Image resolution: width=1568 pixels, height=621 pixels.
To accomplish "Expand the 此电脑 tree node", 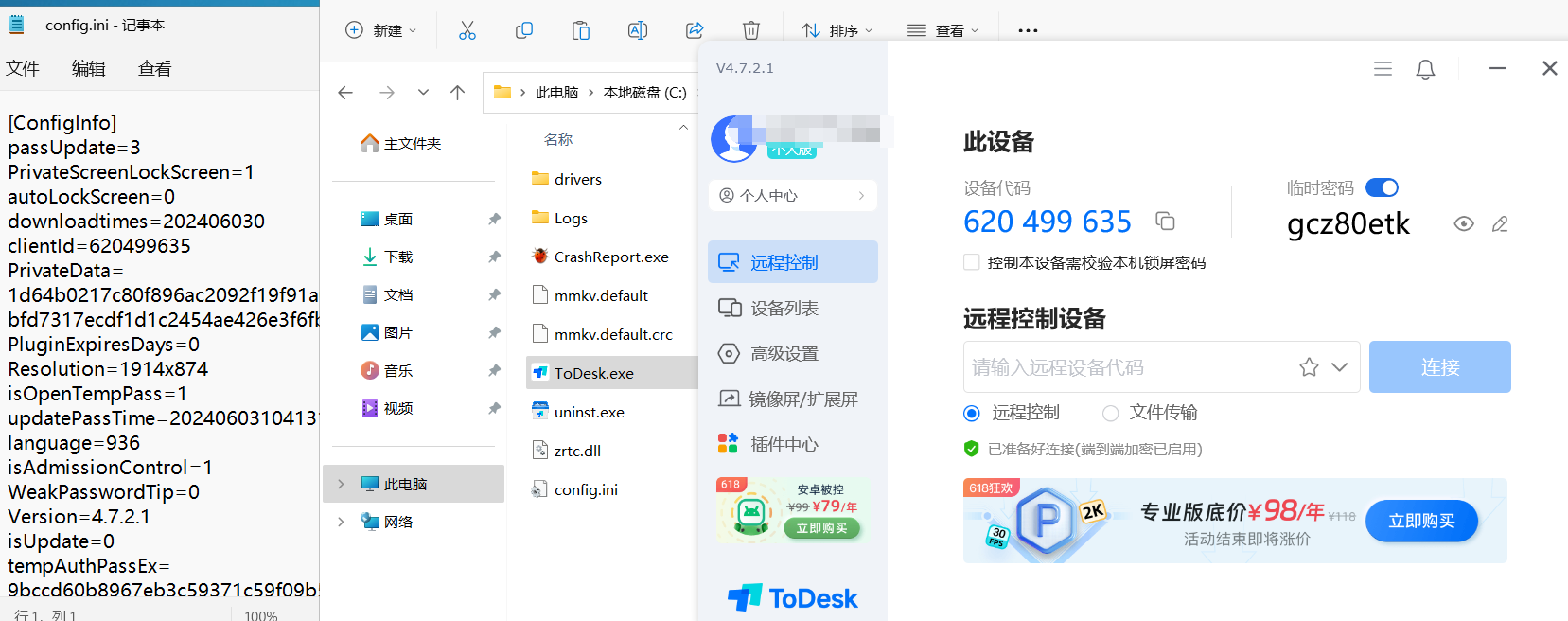I will click(341, 484).
